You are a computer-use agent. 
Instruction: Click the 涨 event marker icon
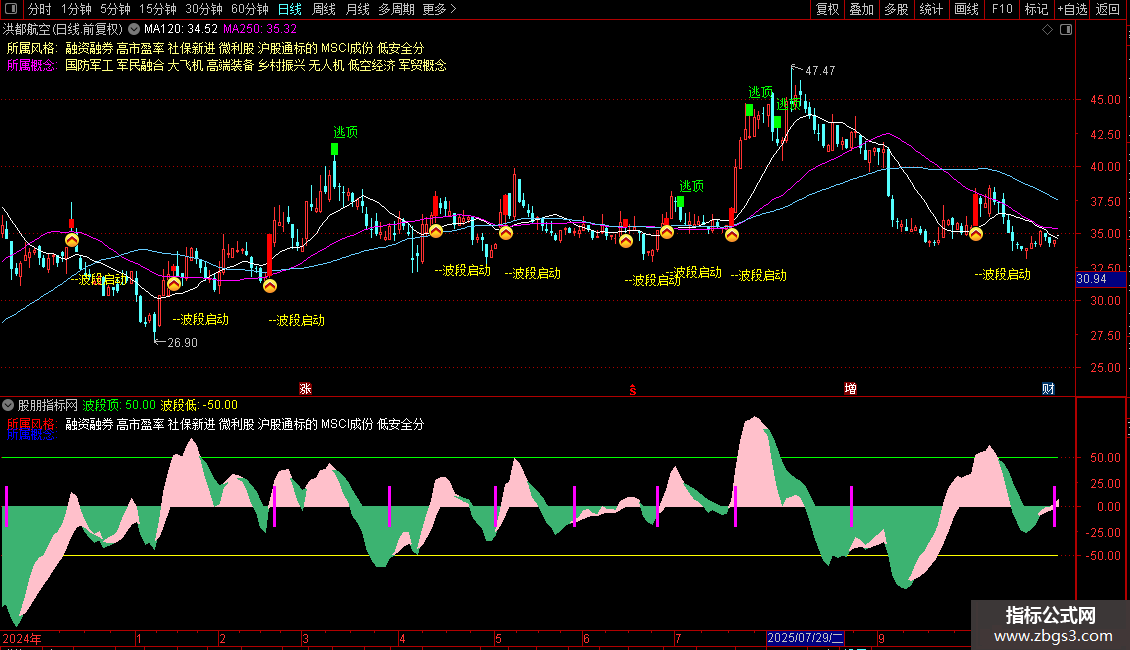306,388
